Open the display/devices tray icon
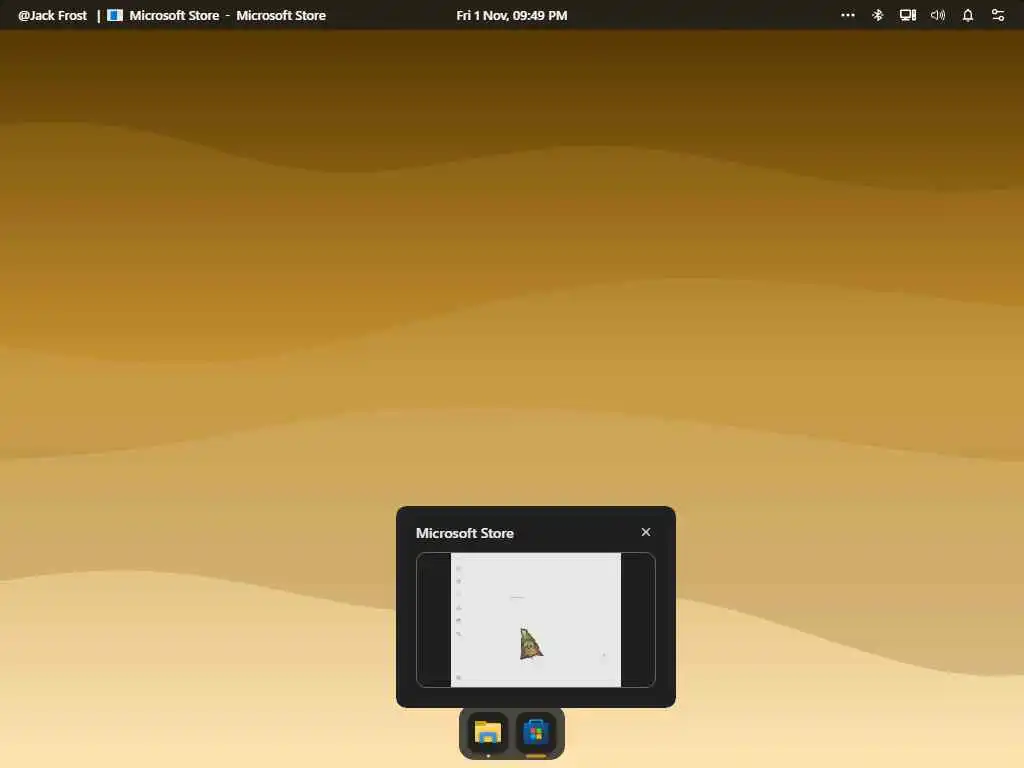Image resolution: width=1024 pixels, height=768 pixels. tap(908, 15)
